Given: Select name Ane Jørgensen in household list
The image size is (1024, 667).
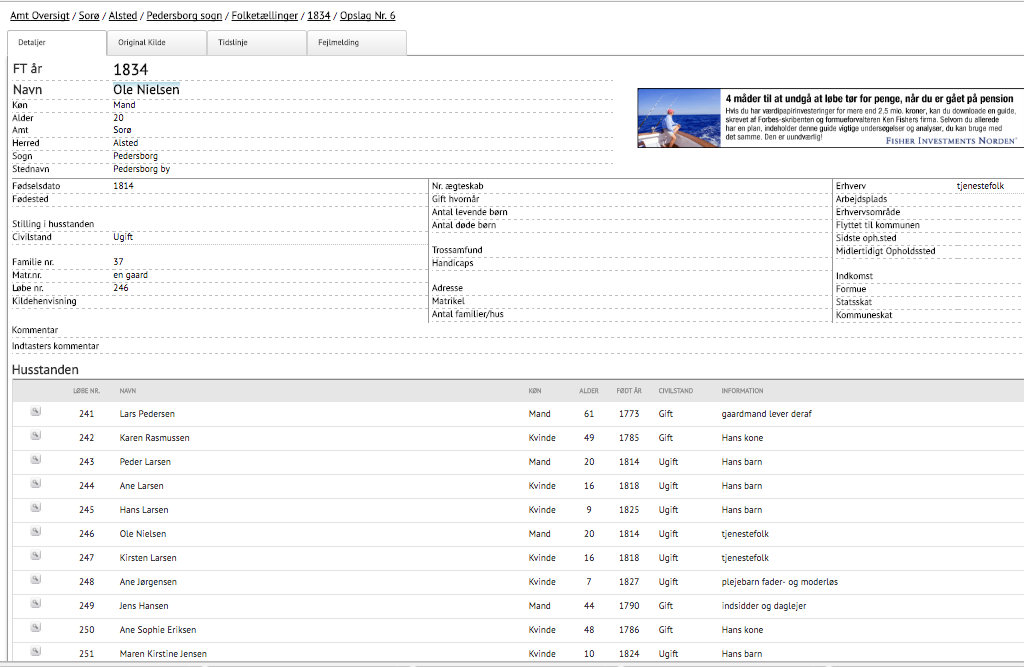Looking at the screenshot, I should pos(148,582).
